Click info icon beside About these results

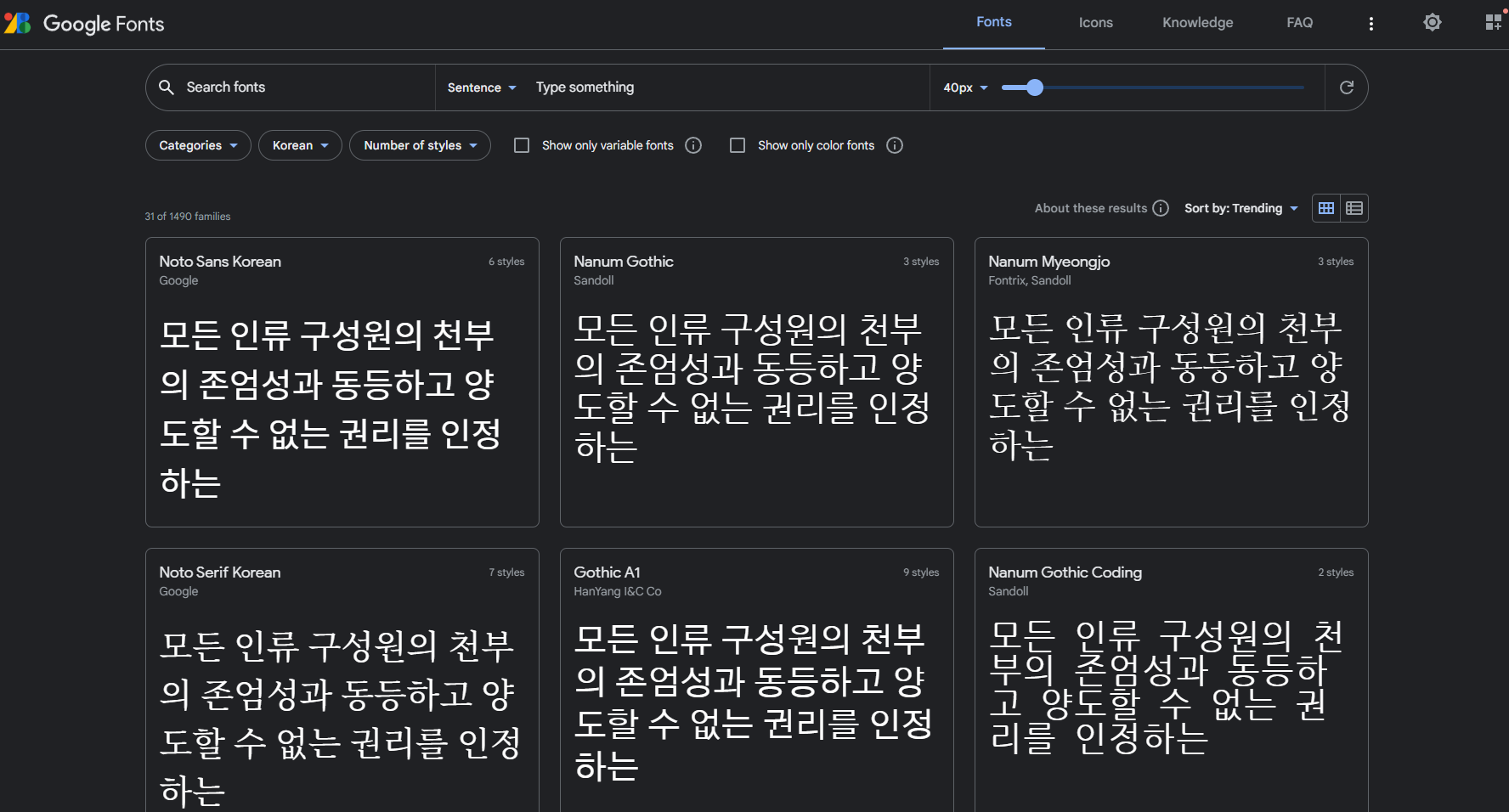1161,208
